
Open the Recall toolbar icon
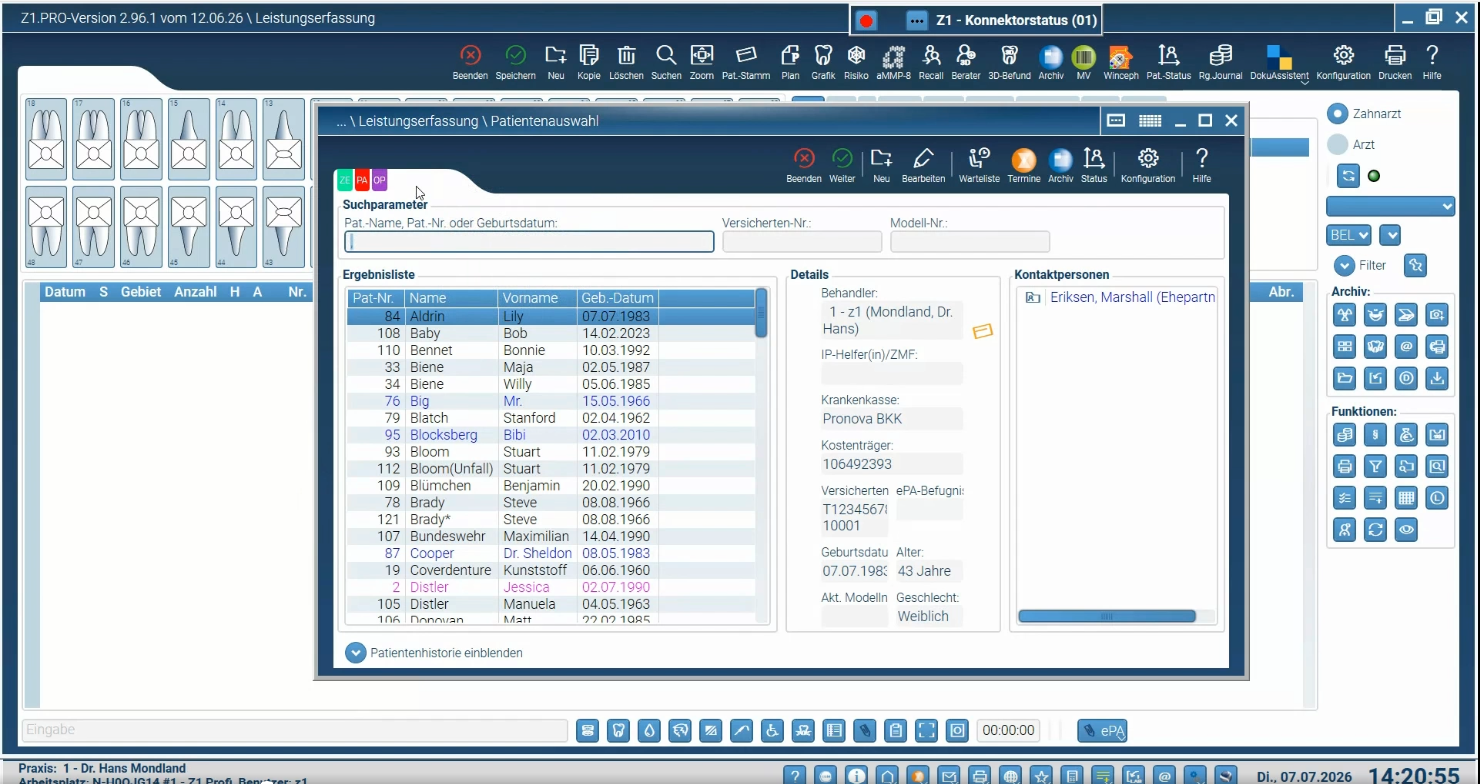pyautogui.click(x=930, y=61)
